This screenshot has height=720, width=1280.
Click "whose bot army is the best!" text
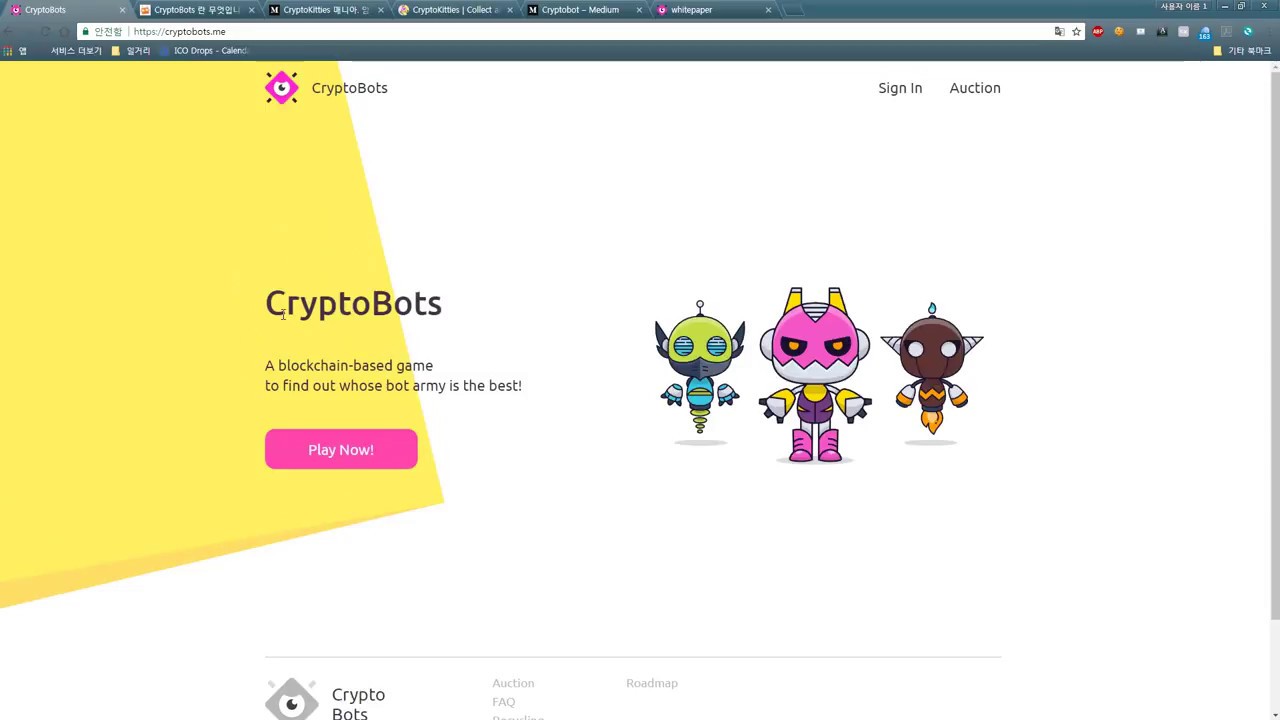(430, 386)
